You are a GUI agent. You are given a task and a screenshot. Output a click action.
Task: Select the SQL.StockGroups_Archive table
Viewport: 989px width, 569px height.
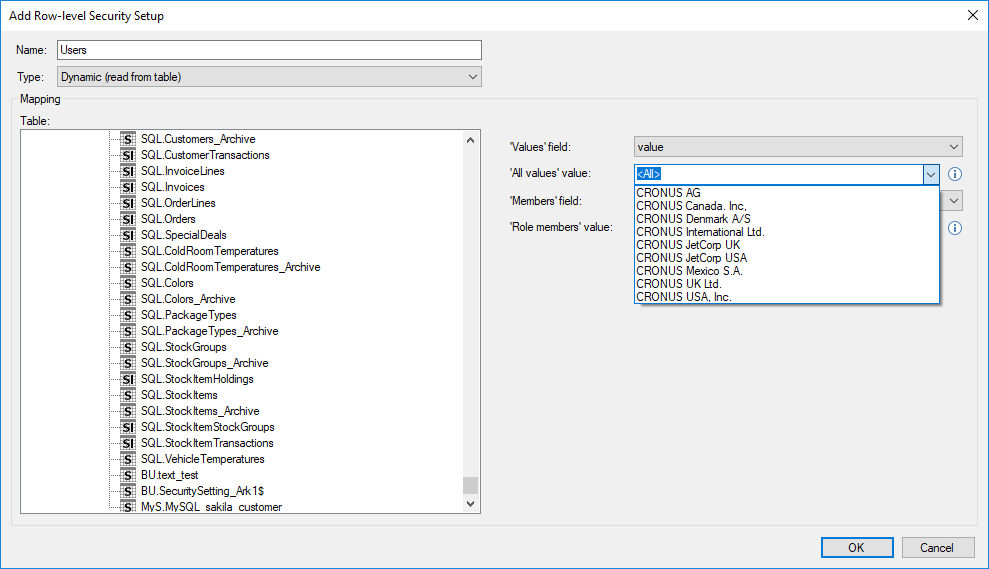coord(204,363)
